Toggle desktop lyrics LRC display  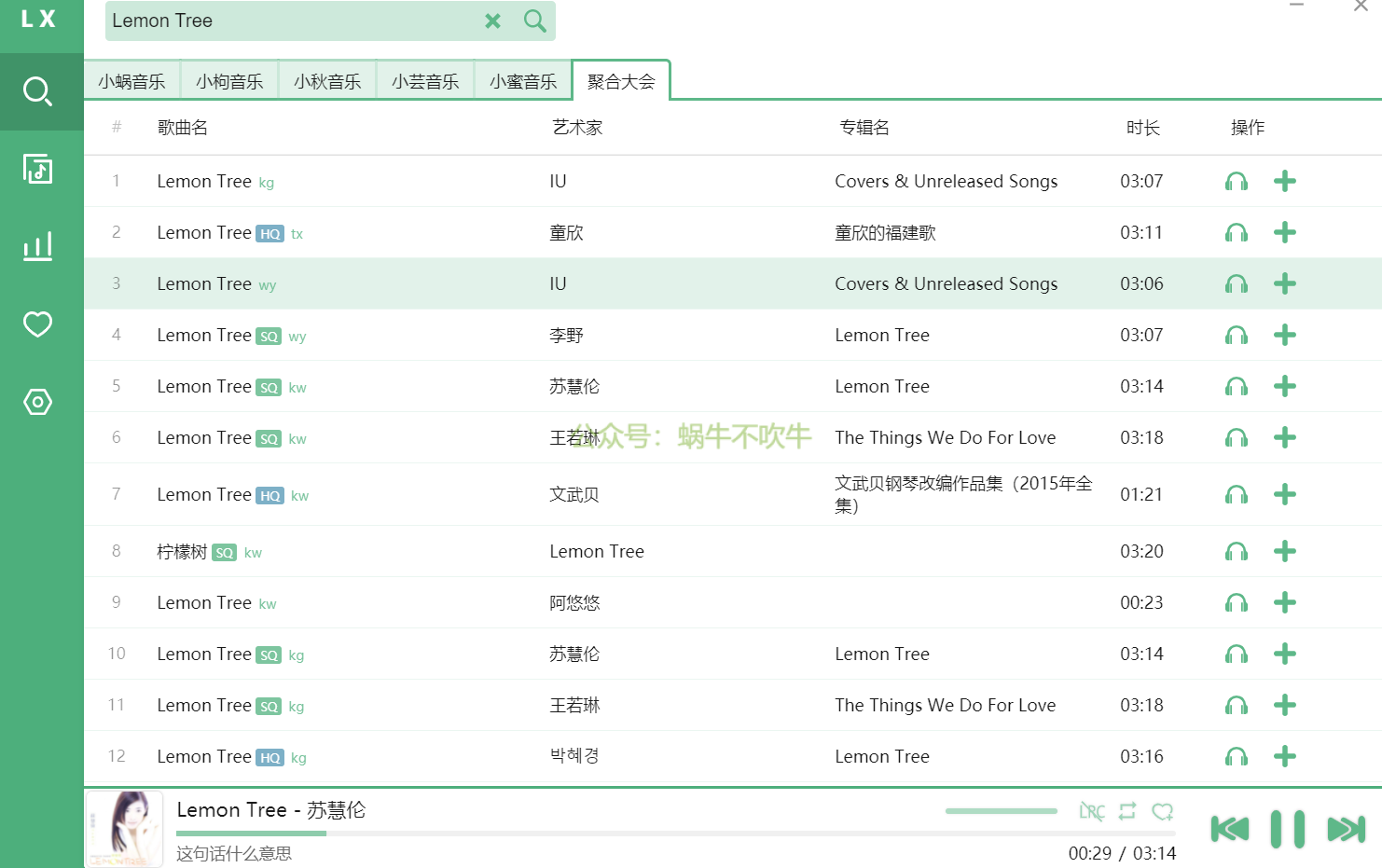coord(1091,811)
